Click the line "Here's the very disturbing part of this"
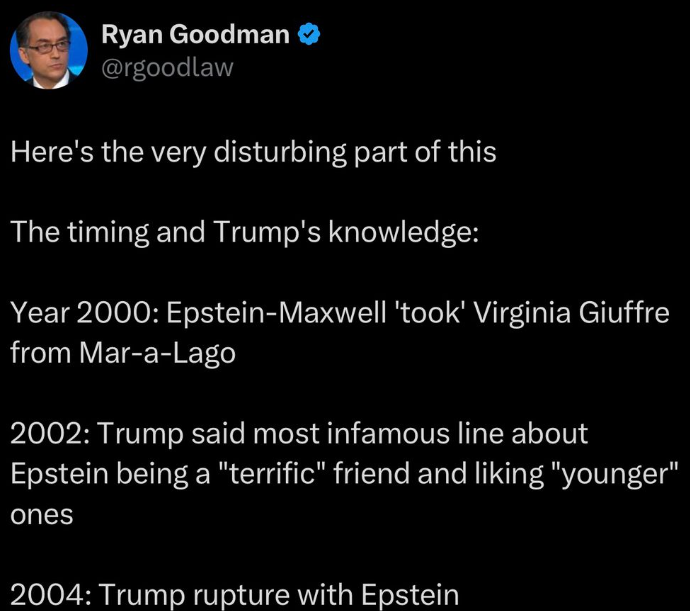 tap(253, 152)
